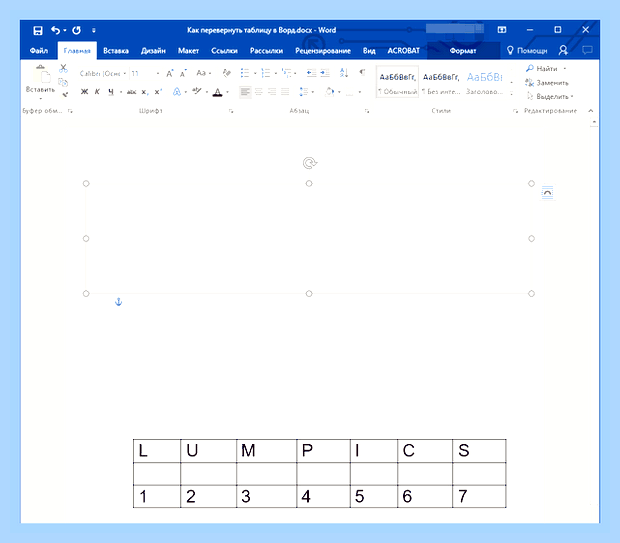620x543 pixels.
Task: Click the Share person icon
Action: tap(563, 50)
